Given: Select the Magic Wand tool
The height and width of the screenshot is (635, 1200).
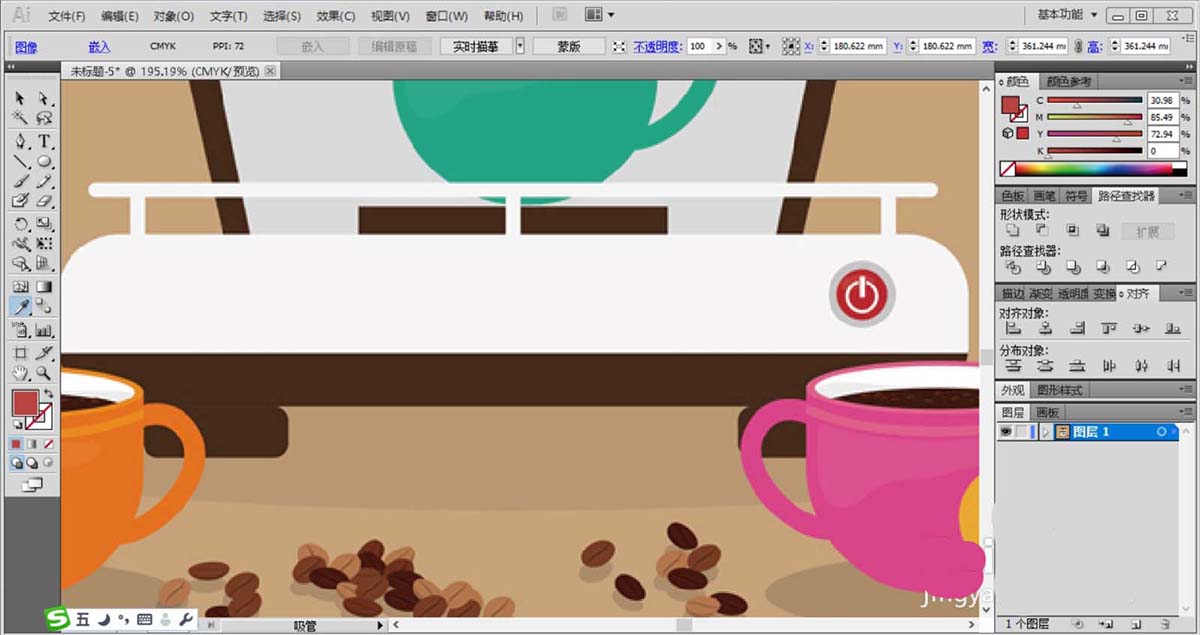Looking at the screenshot, I should (x=20, y=119).
